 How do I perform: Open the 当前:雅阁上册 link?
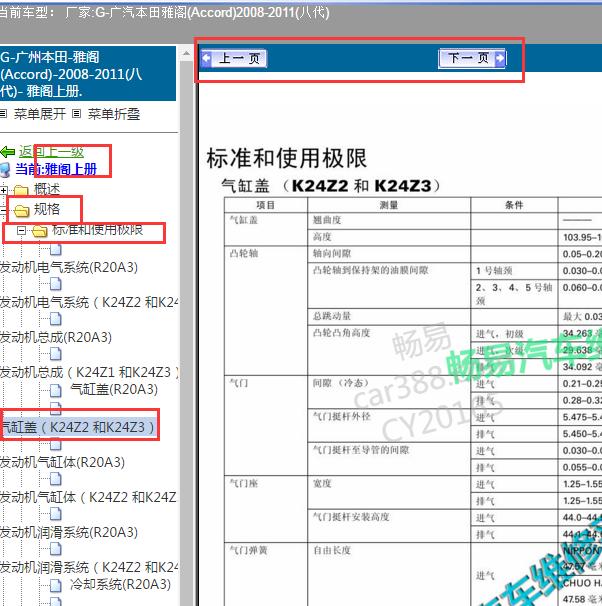point(56,169)
